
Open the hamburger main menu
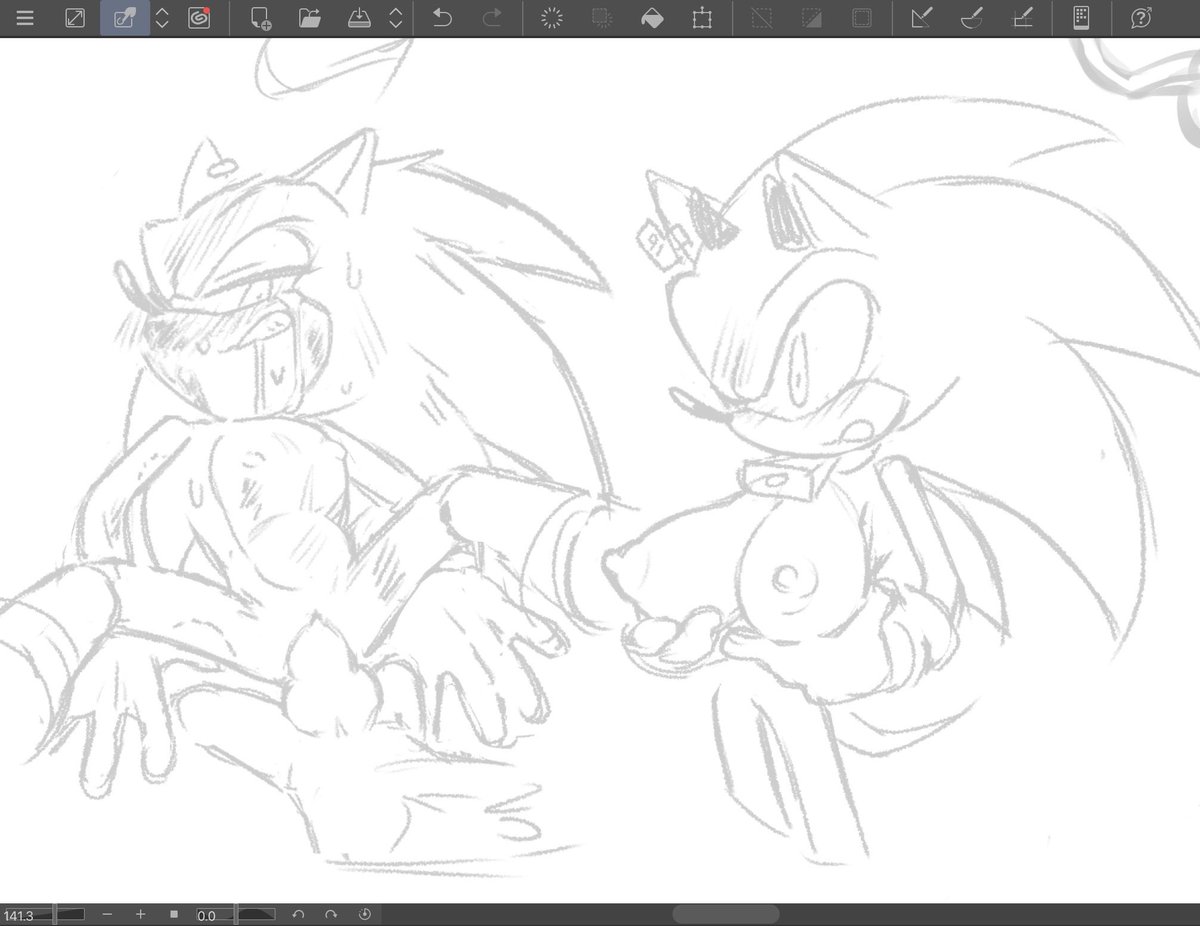pos(25,18)
